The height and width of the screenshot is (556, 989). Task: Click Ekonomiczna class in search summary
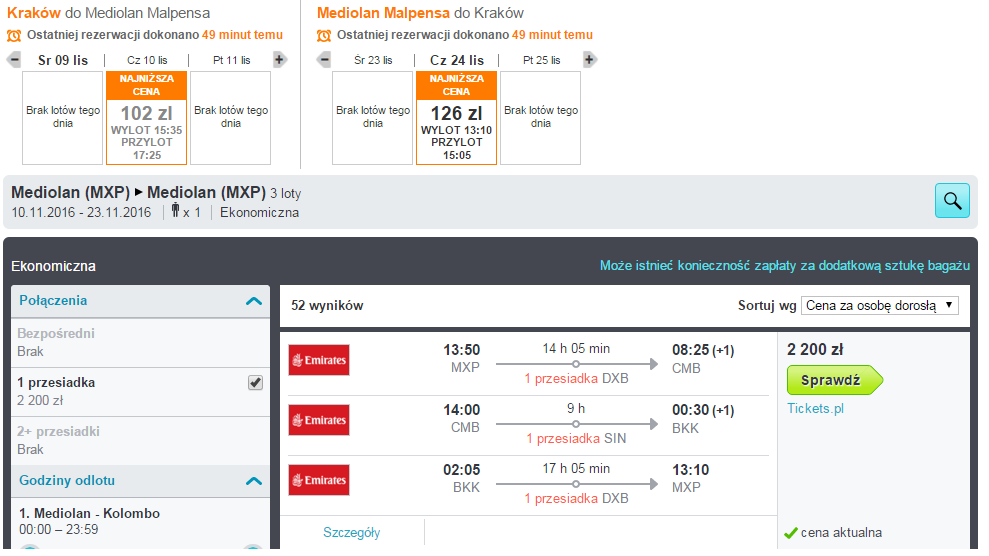click(x=259, y=212)
